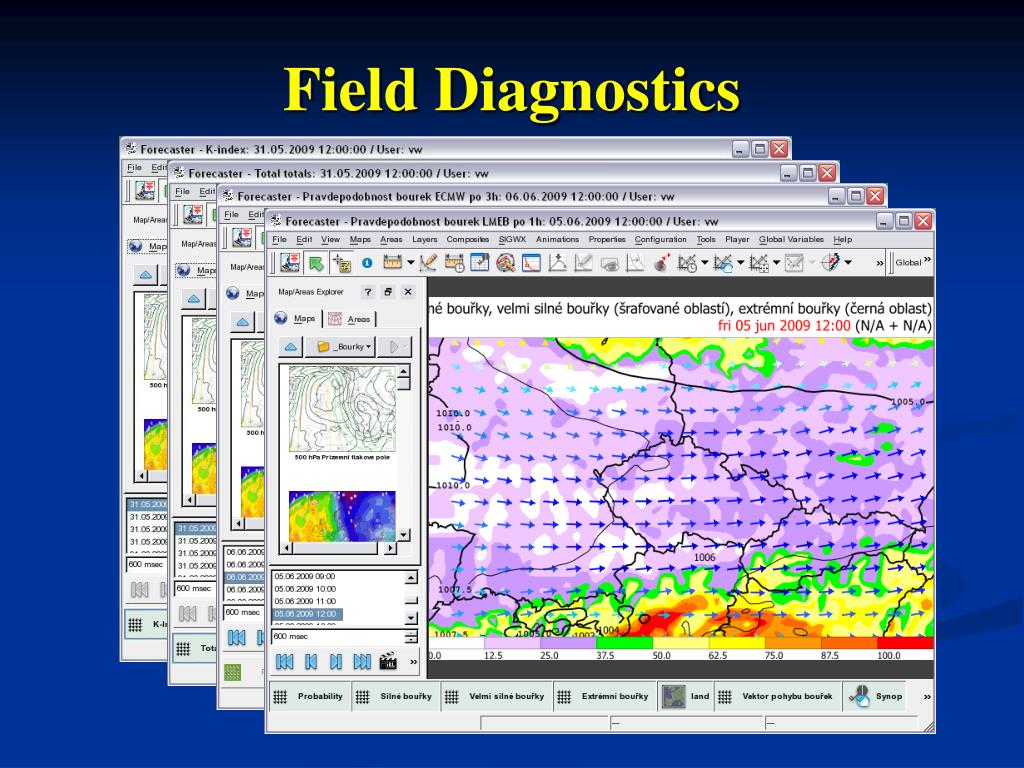Screen dimensions: 1024x768
Task: Toggle the Probability layer
Action: 310,696
